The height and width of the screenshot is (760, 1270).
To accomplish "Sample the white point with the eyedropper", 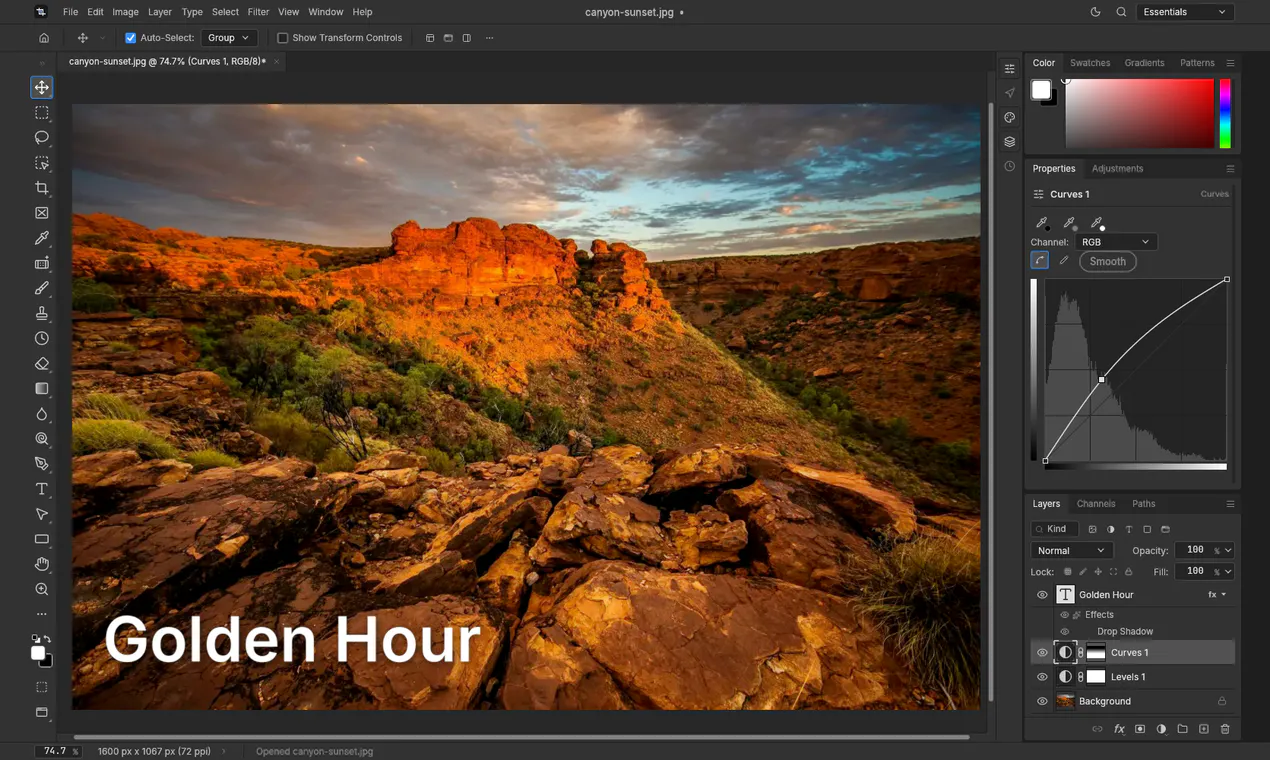I will pyautogui.click(x=1097, y=223).
